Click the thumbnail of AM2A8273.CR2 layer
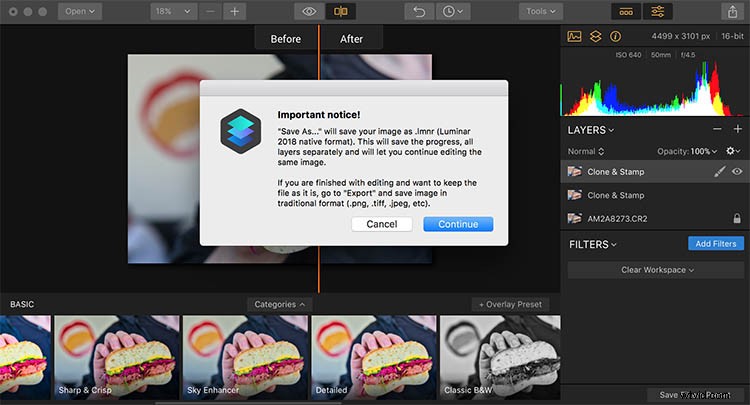 pyautogui.click(x=574, y=219)
